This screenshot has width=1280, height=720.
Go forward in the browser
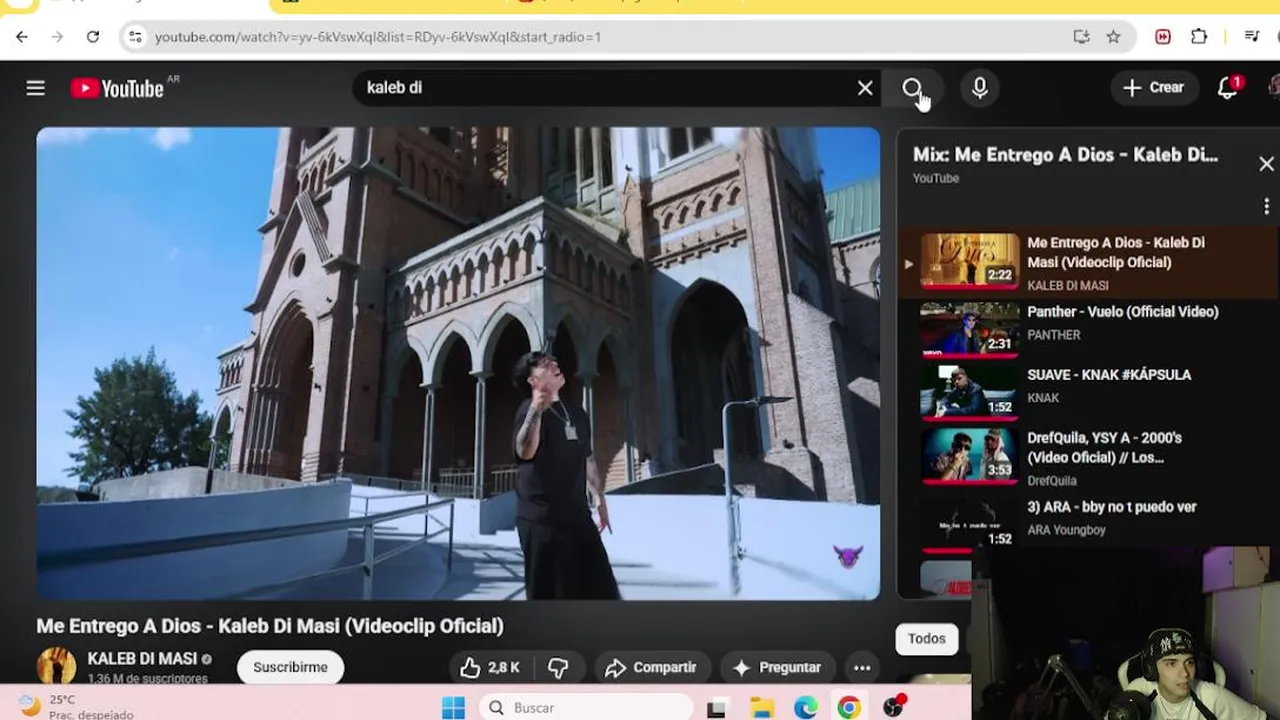pyautogui.click(x=57, y=37)
